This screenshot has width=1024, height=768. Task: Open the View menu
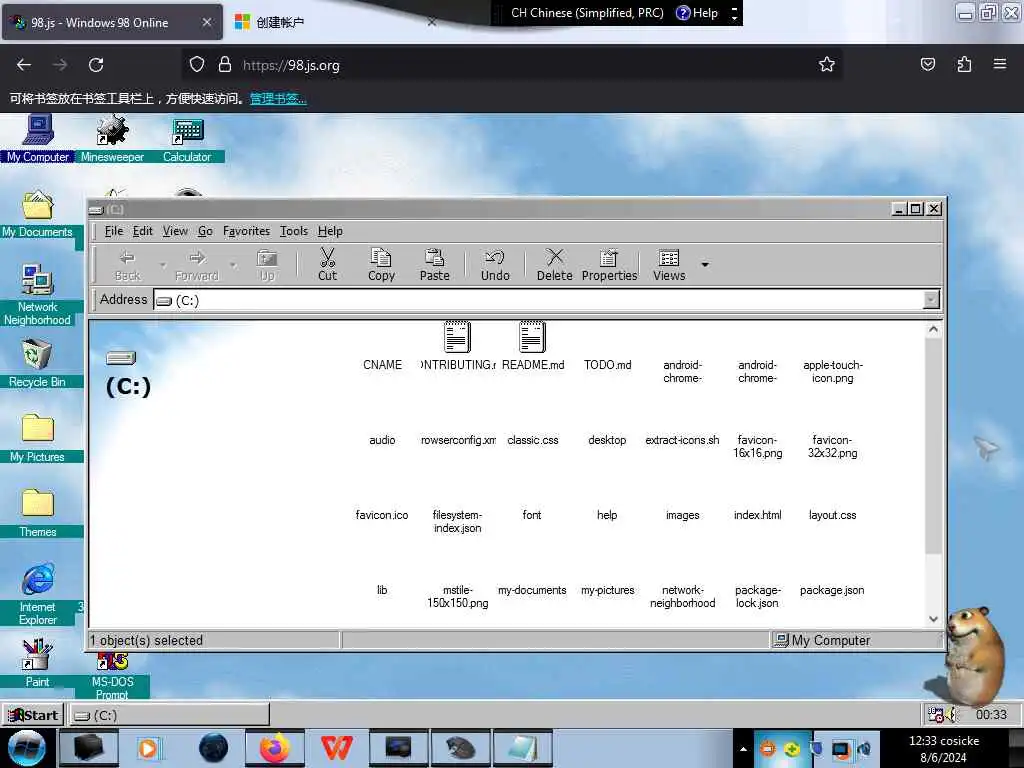tap(175, 231)
